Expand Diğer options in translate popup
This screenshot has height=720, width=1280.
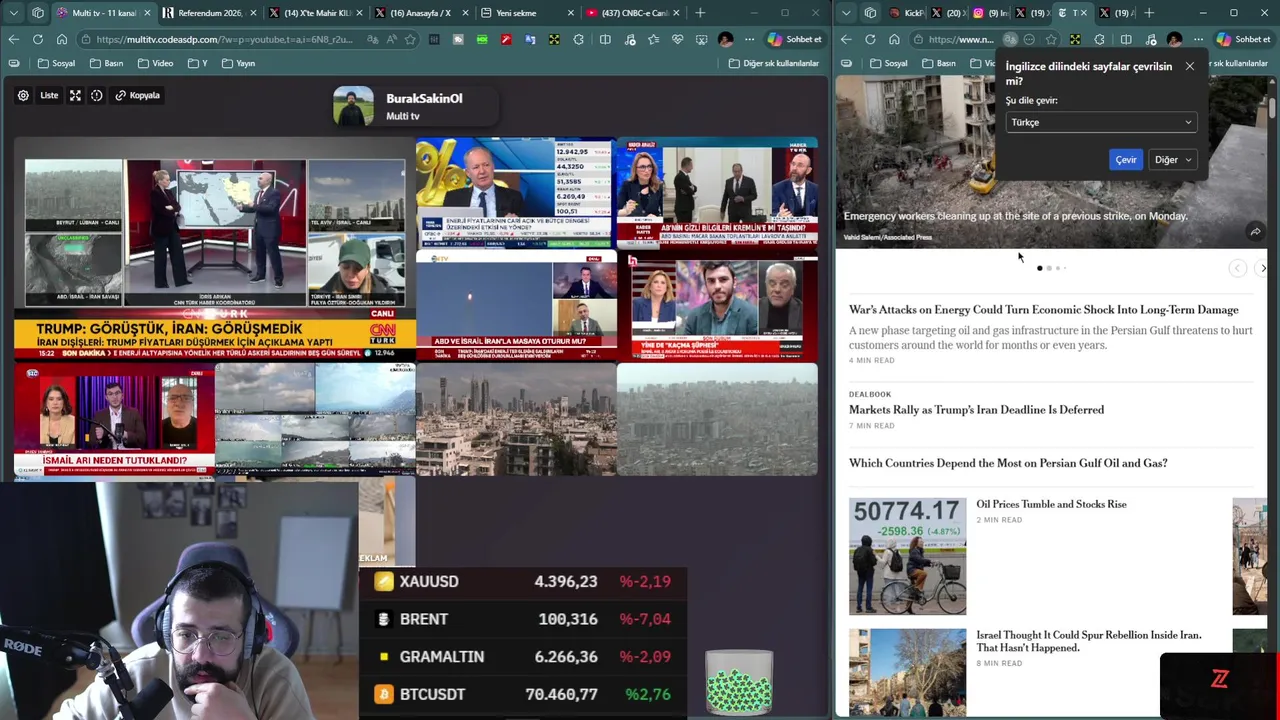[1172, 160]
